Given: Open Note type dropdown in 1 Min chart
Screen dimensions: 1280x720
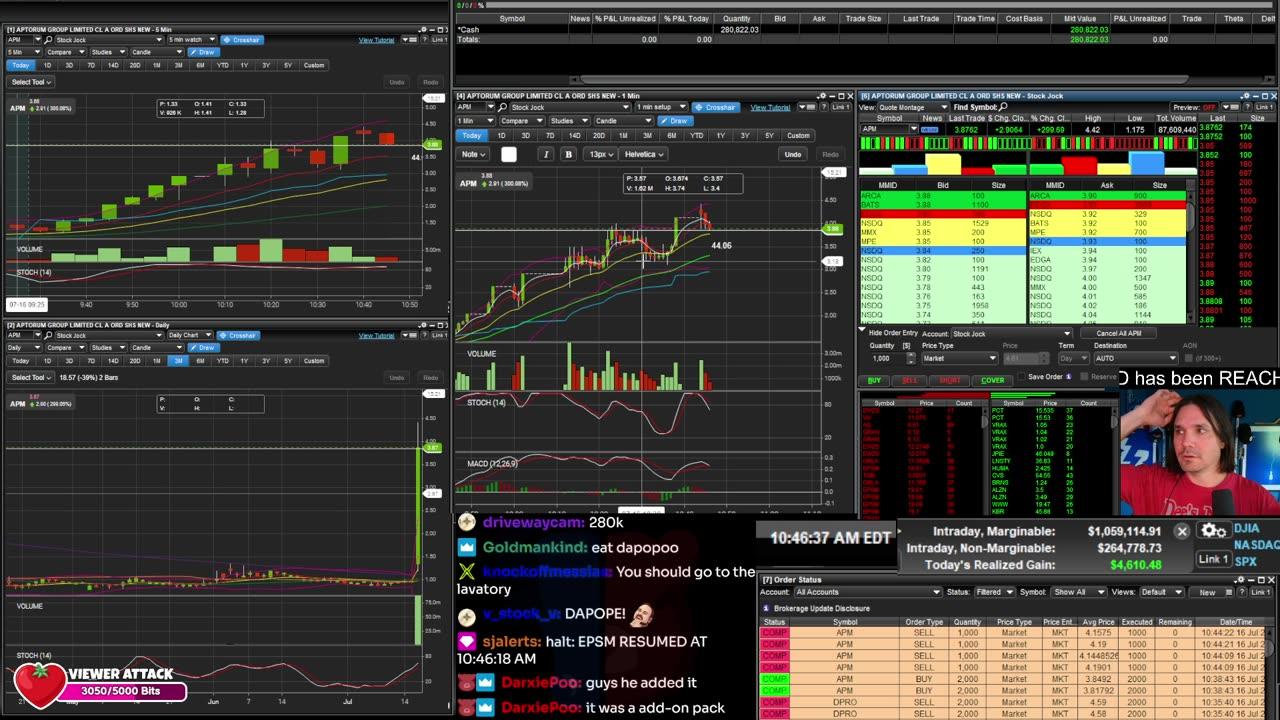Looking at the screenshot, I should [x=474, y=154].
